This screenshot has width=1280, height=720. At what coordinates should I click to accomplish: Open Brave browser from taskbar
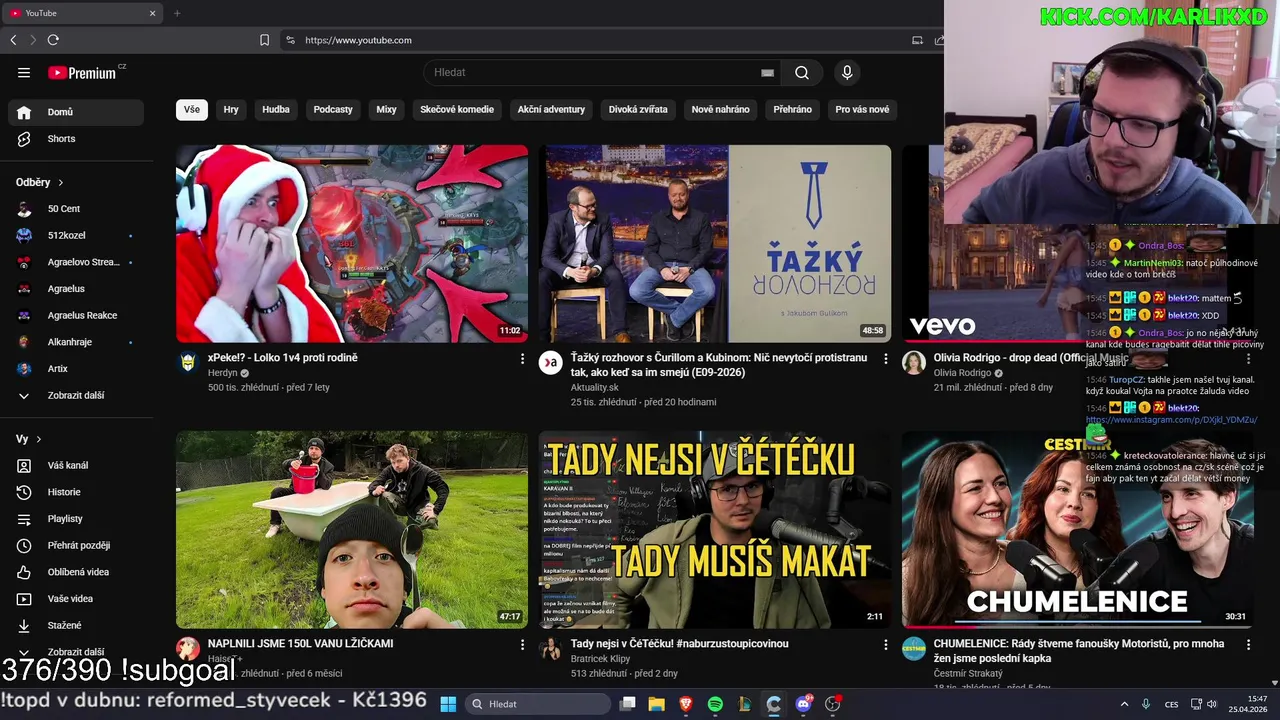(x=686, y=704)
